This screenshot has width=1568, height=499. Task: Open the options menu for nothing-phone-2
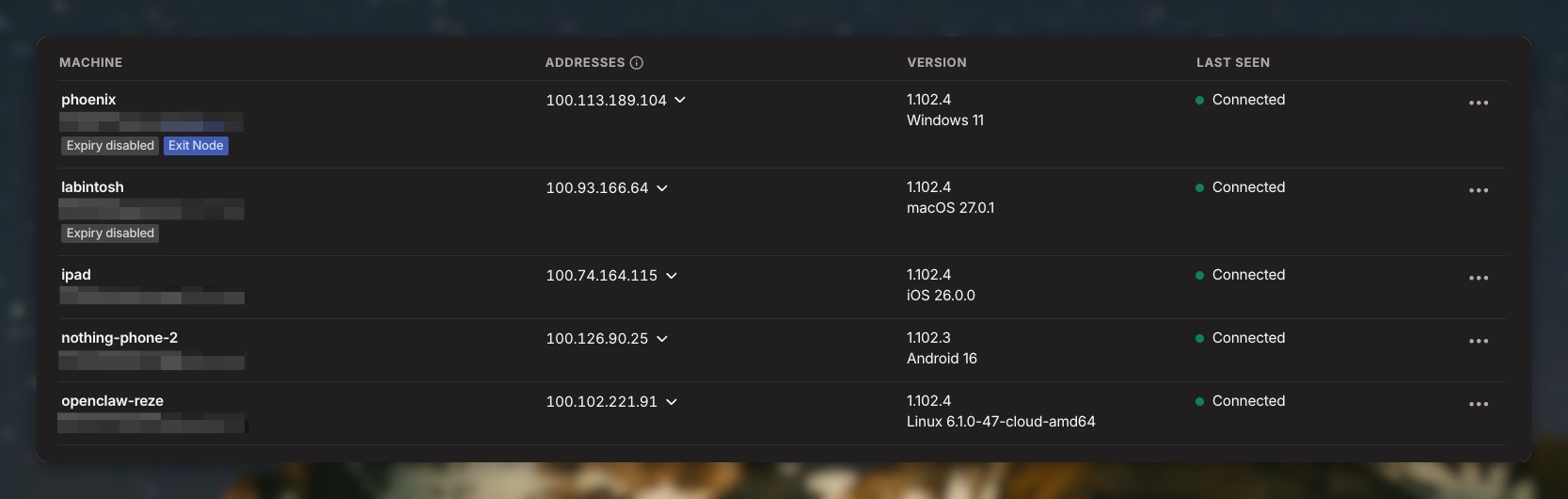tap(1479, 341)
